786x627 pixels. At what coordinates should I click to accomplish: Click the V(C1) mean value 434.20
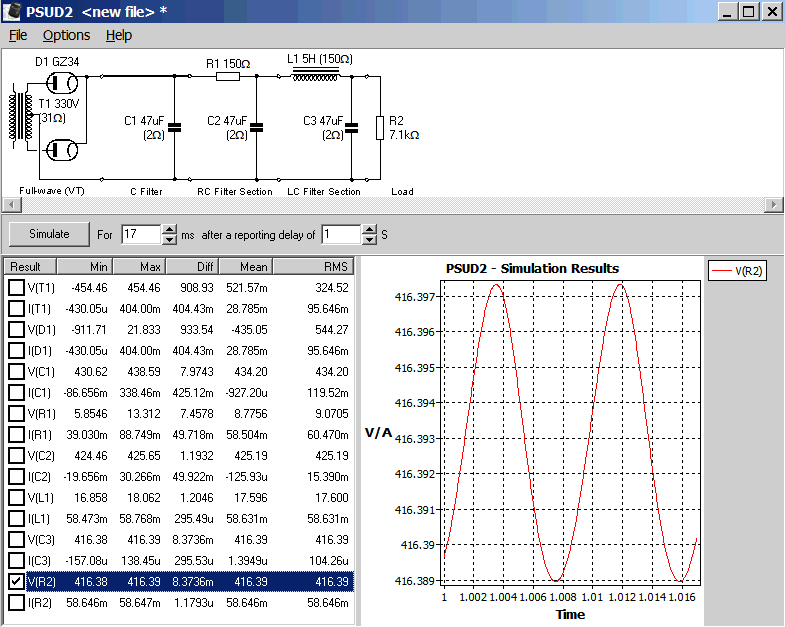point(251,372)
